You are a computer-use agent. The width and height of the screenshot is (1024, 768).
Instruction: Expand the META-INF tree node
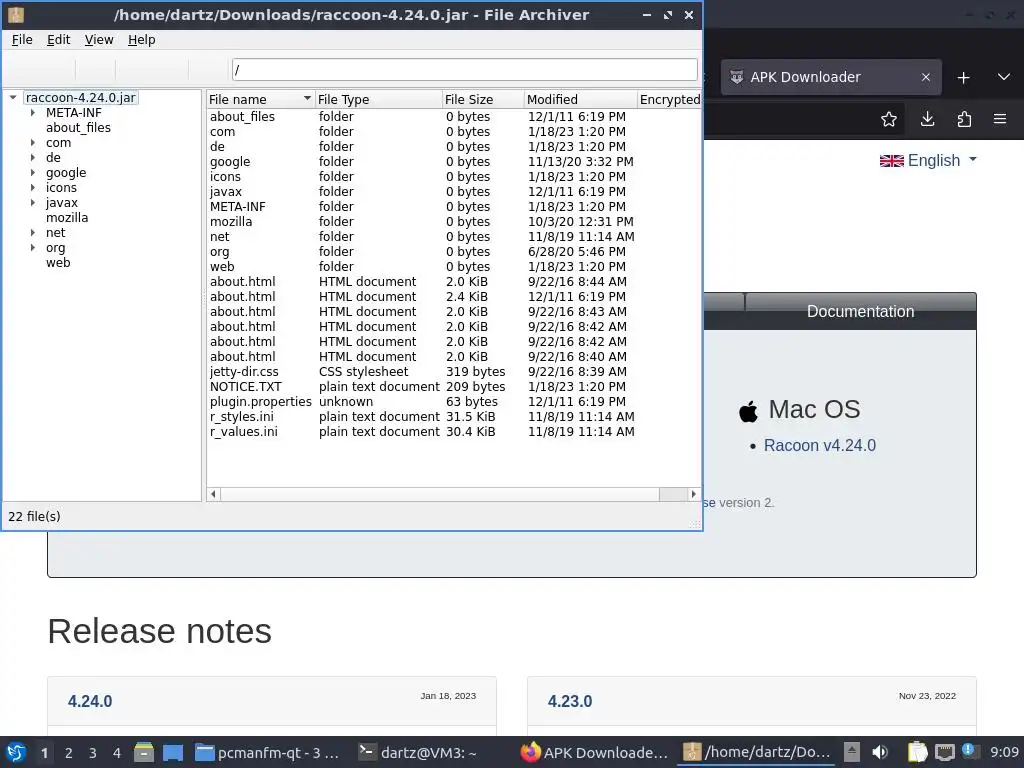click(x=33, y=112)
